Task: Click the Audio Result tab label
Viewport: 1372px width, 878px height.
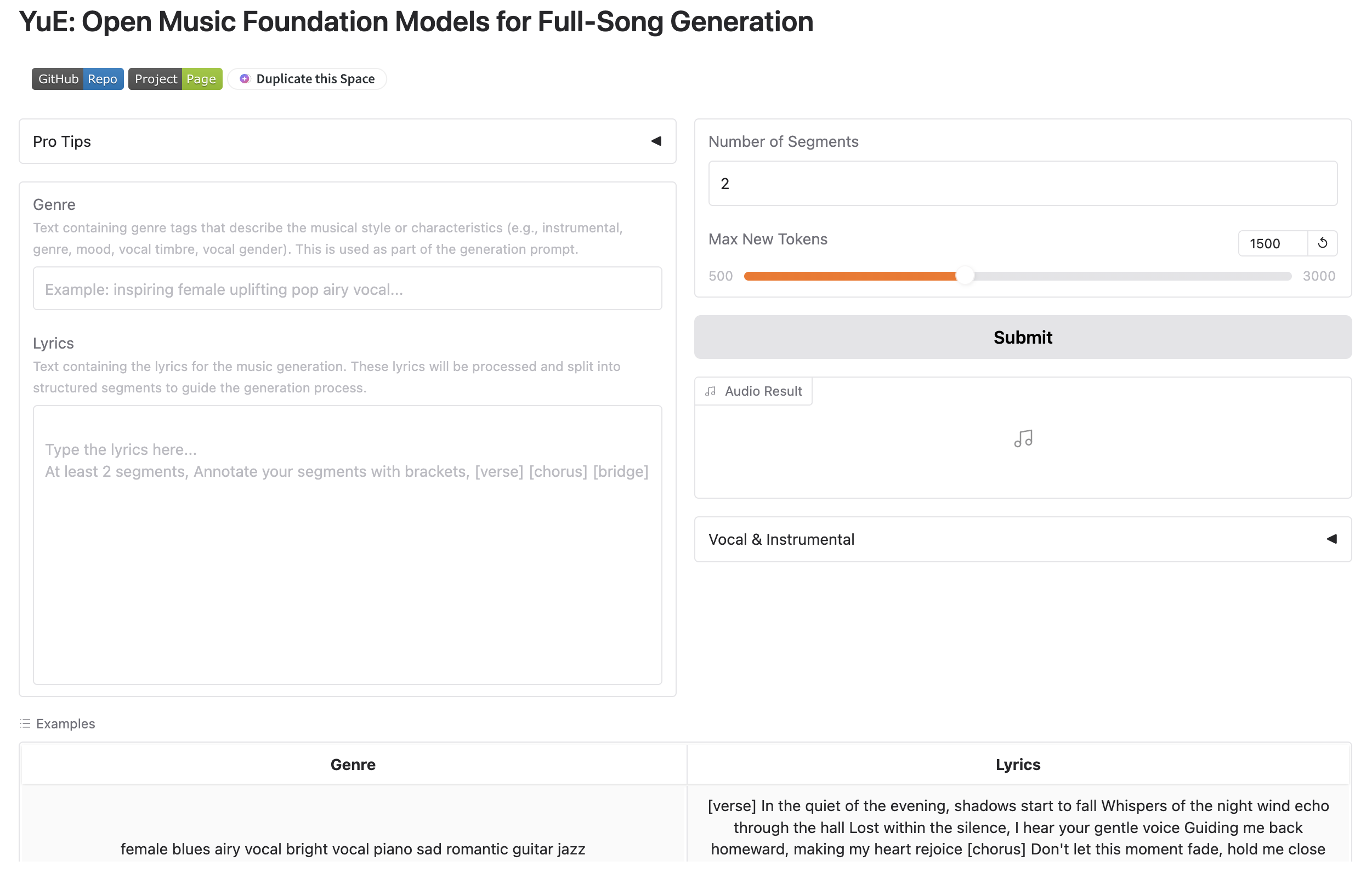Action: (x=763, y=391)
